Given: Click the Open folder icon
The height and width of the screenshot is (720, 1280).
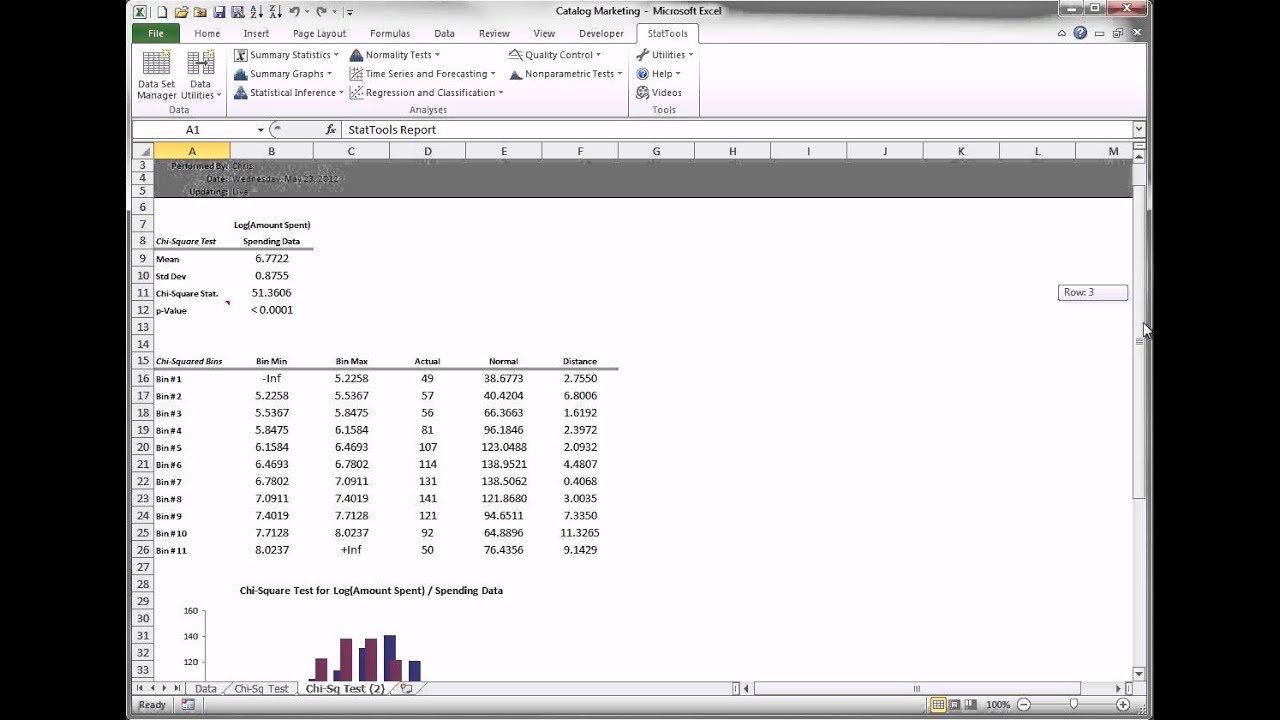Looking at the screenshot, I should point(181,12).
